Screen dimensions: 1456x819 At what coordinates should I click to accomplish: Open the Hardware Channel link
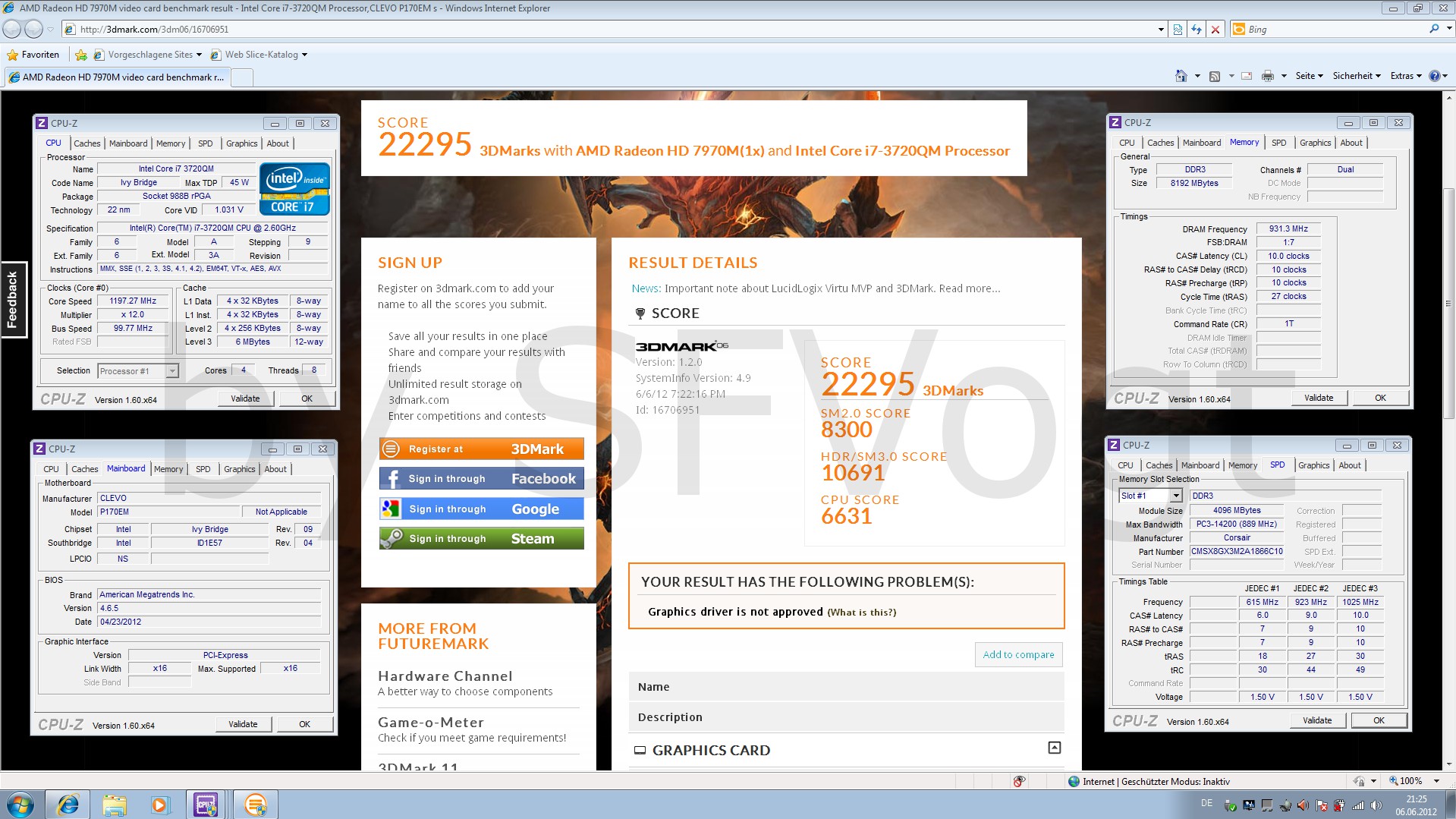coord(445,676)
